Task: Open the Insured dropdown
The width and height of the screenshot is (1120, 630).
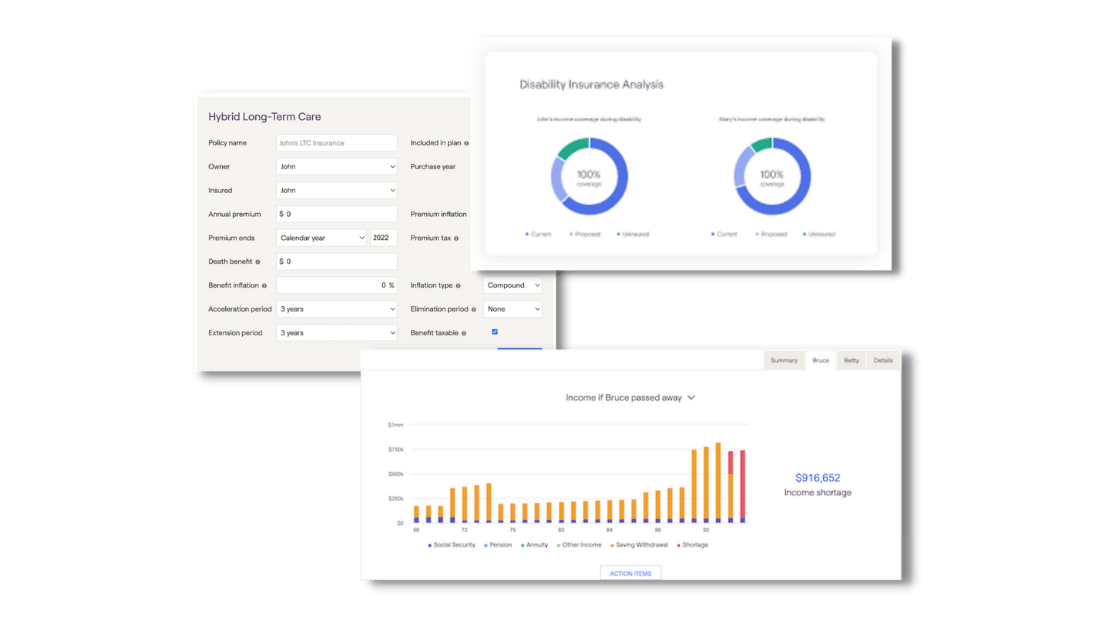Action: pyautogui.click(x=336, y=190)
